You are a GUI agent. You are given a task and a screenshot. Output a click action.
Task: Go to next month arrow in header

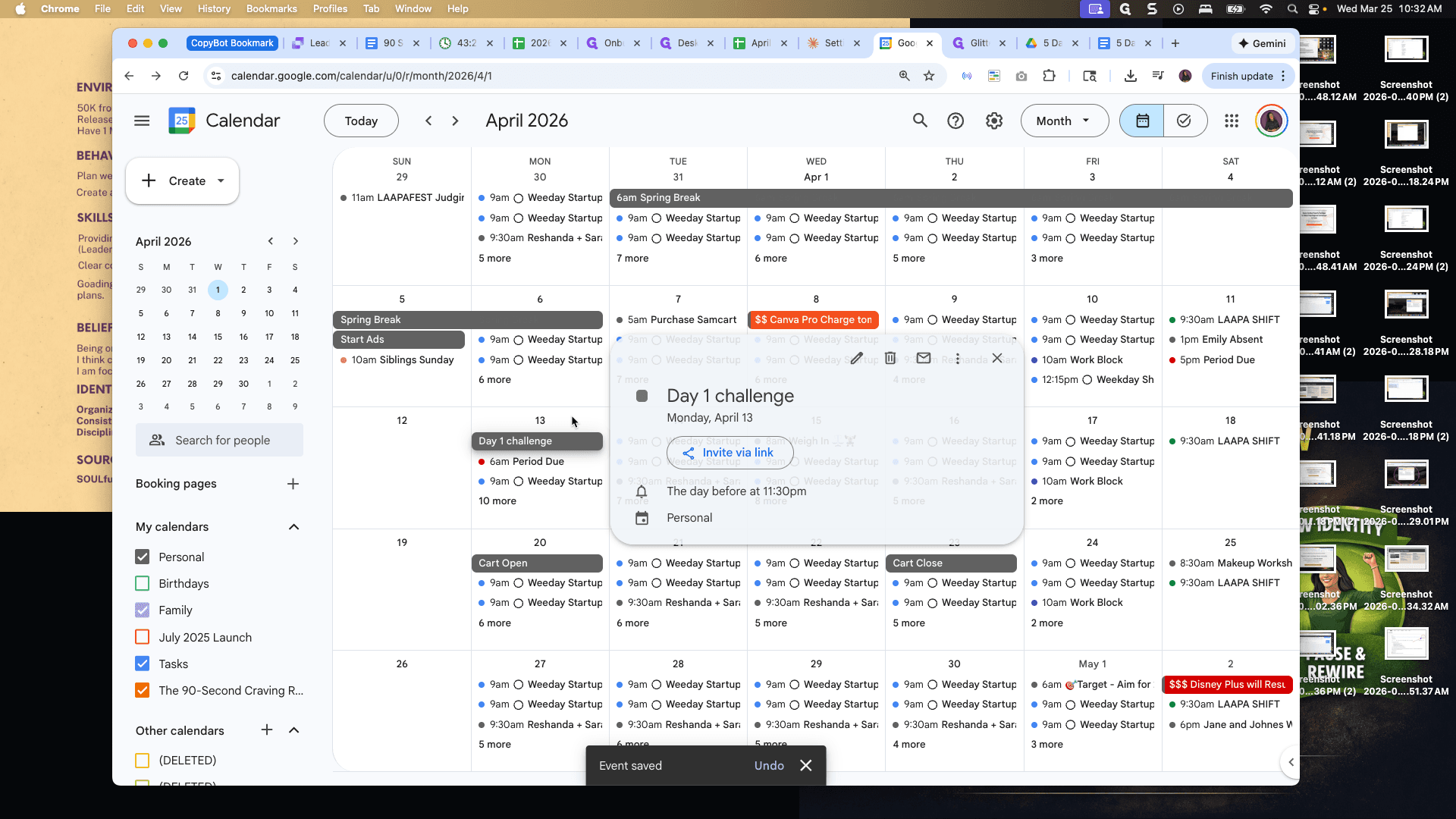[455, 121]
